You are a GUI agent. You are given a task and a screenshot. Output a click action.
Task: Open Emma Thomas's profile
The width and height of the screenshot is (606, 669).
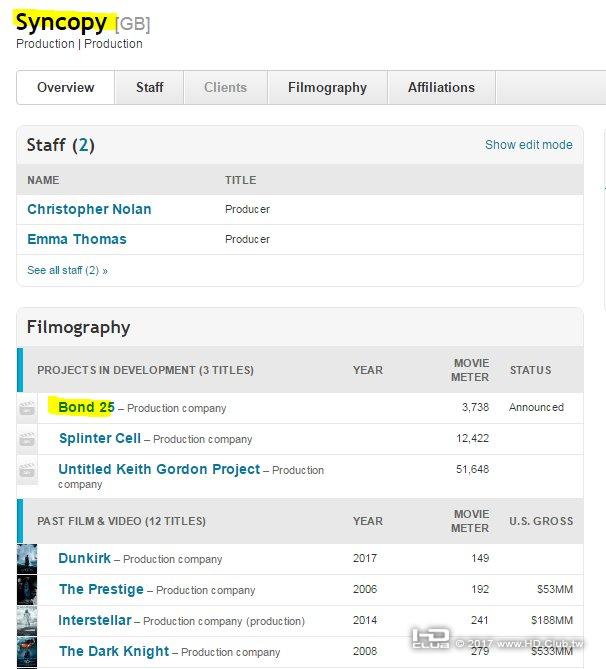(77, 239)
